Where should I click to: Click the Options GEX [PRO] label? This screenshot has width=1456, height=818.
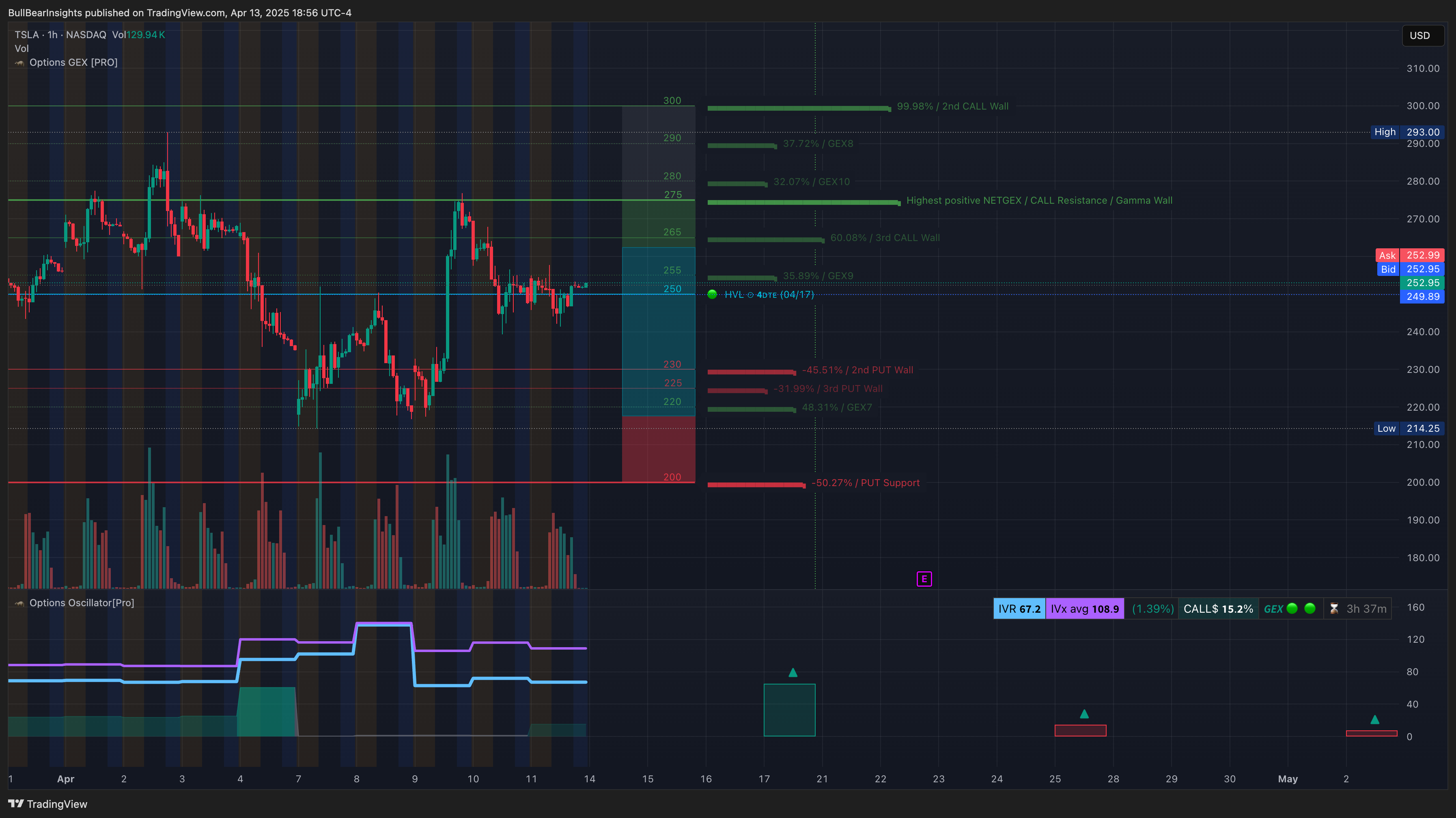73,62
